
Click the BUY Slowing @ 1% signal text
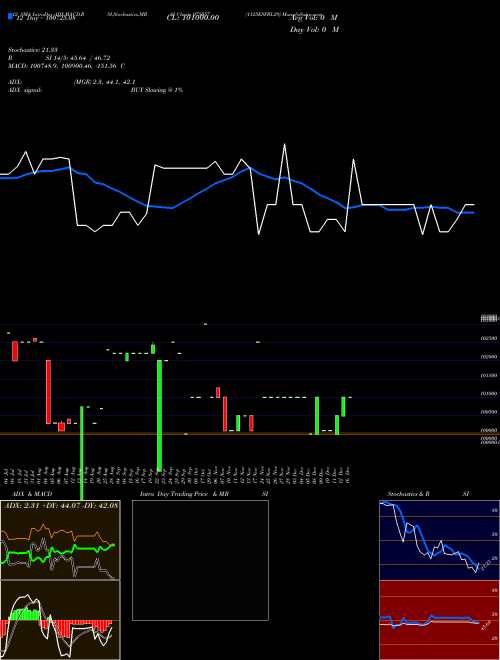tap(157, 90)
